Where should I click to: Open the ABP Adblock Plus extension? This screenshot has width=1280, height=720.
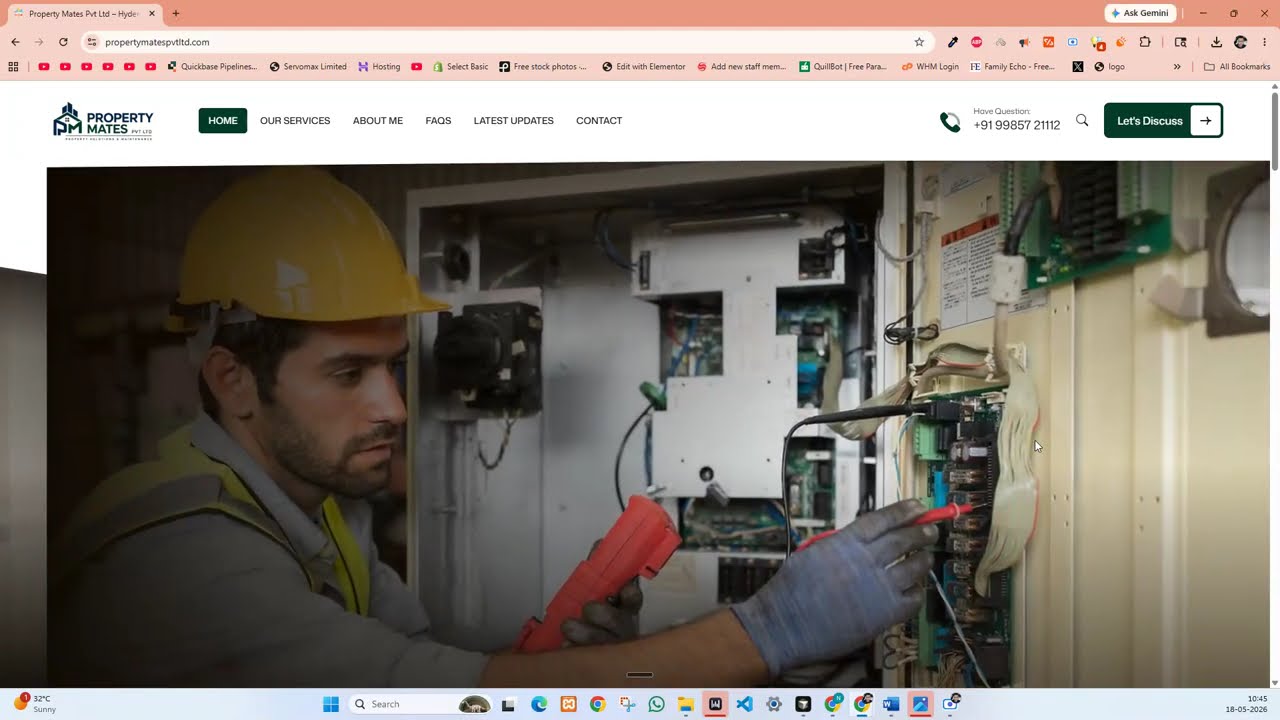(977, 42)
